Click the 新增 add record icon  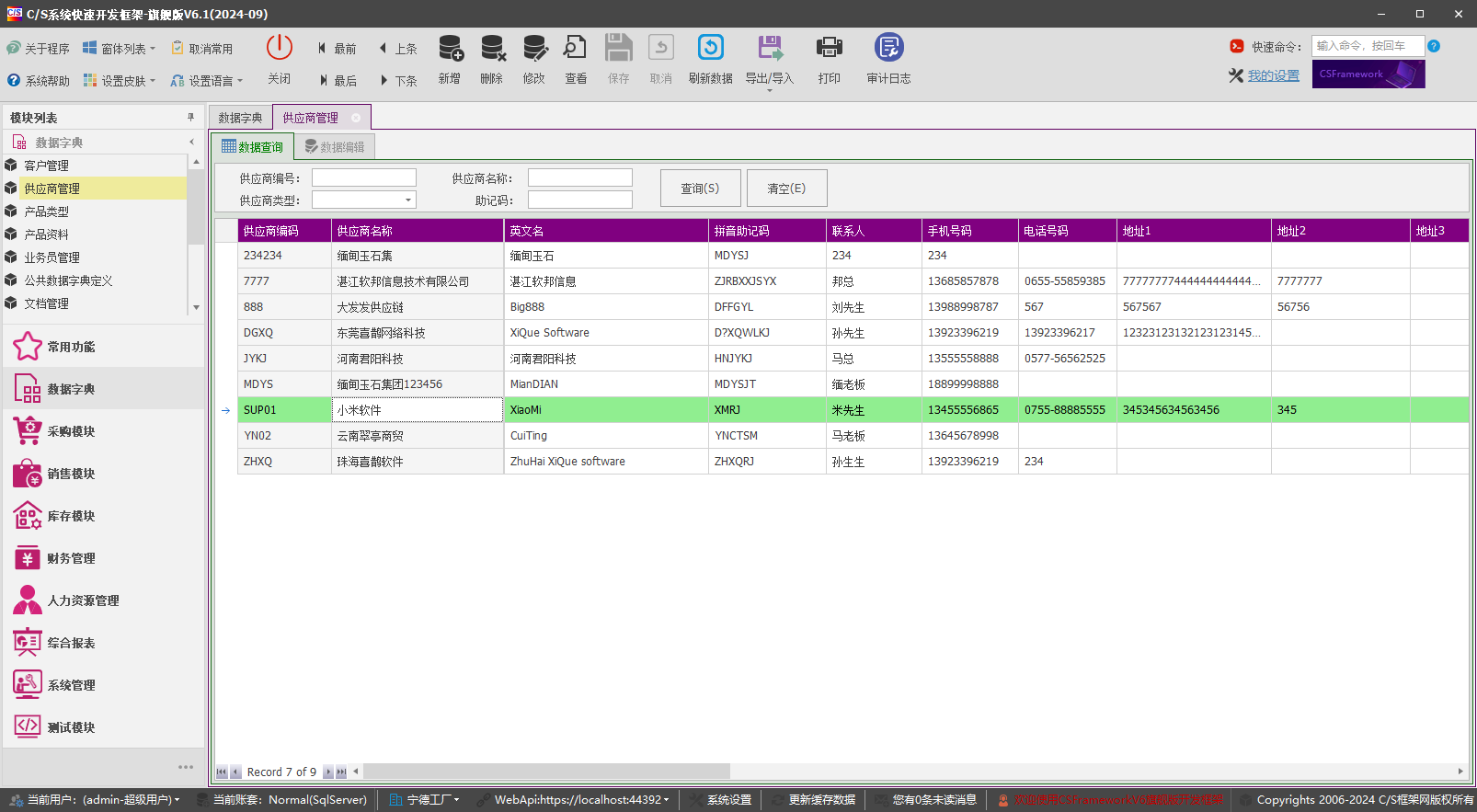[451, 48]
